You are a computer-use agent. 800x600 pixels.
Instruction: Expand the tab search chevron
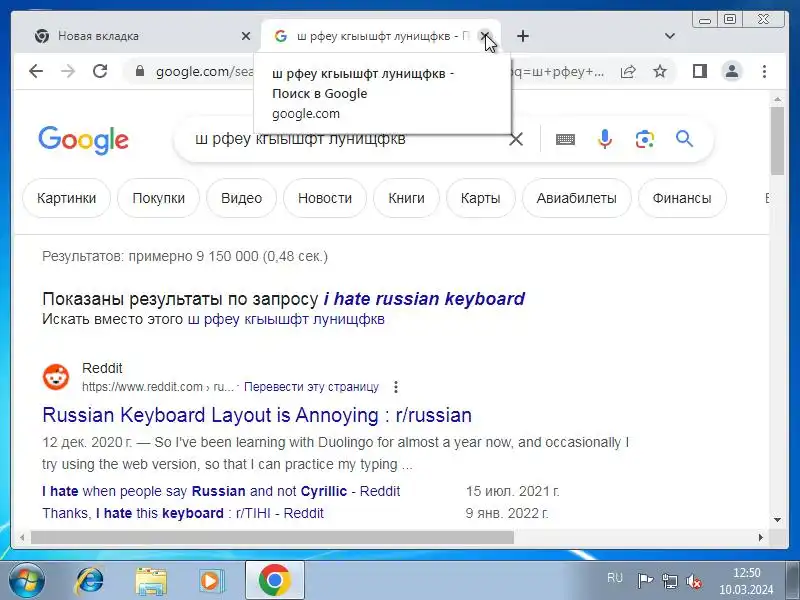(670, 36)
